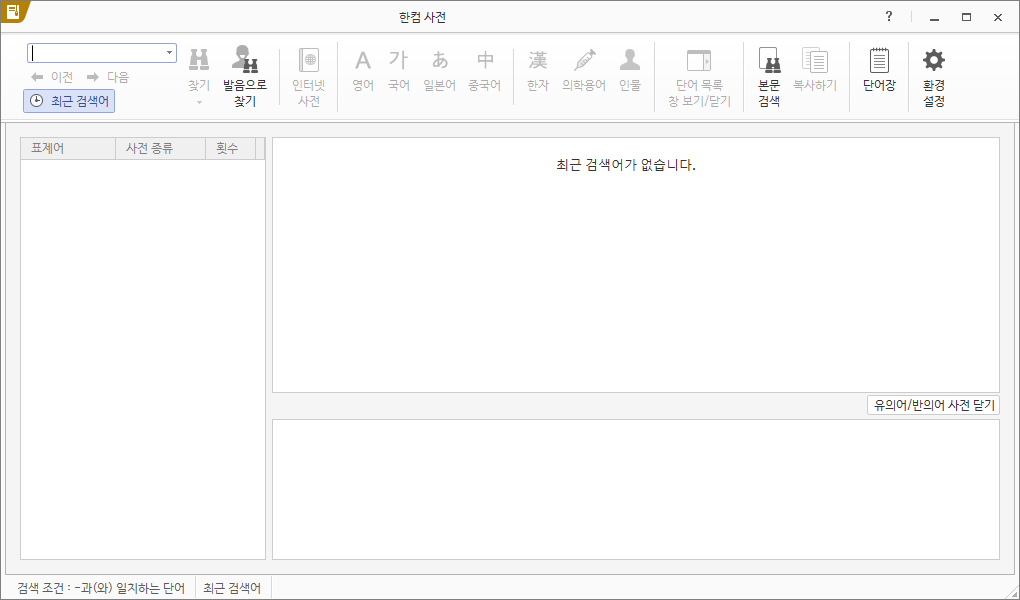Open the 인터넷 사전 internet dictionary

[x=309, y=77]
